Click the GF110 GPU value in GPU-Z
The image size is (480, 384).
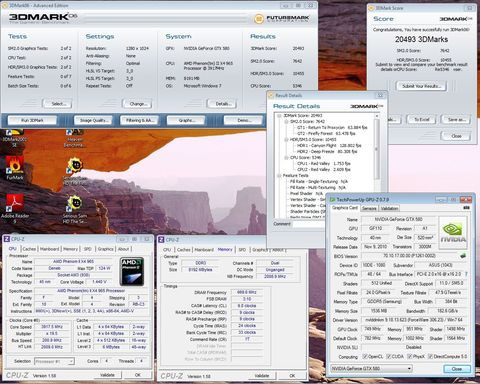(375, 228)
